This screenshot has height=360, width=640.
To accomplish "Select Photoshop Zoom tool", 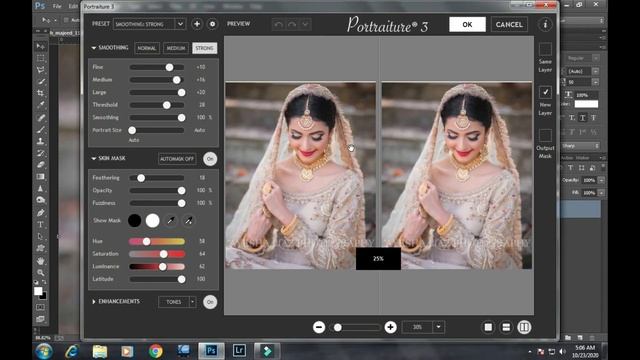I will pyautogui.click(x=40, y=272).
